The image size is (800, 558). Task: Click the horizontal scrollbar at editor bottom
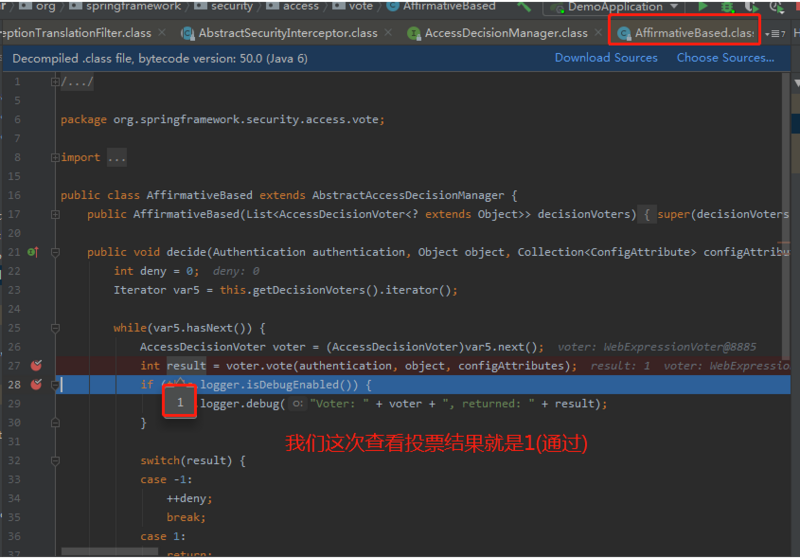point(110,552)
